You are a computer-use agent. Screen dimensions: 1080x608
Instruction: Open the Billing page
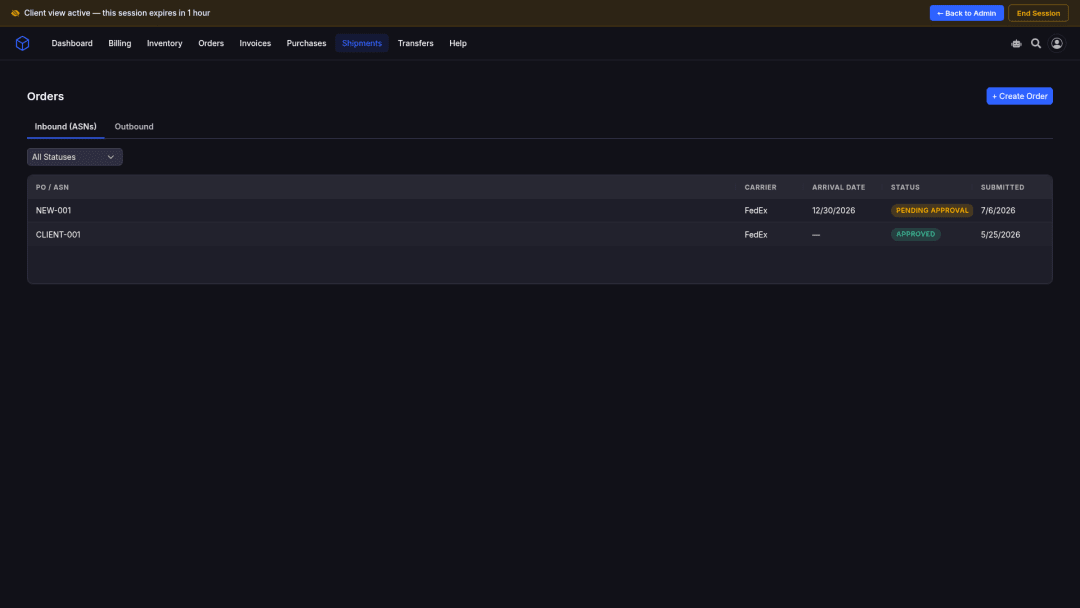(x=119, y=43)
